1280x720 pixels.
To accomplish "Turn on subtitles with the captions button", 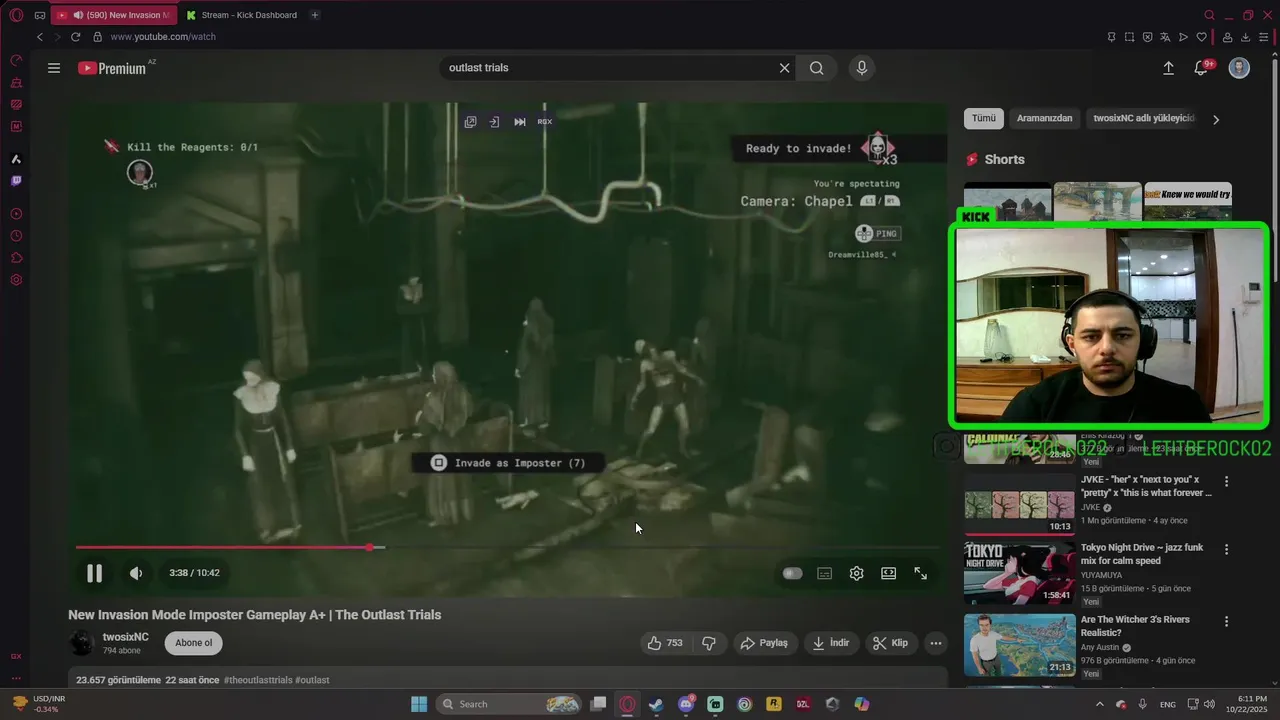I will click(825, 573).
